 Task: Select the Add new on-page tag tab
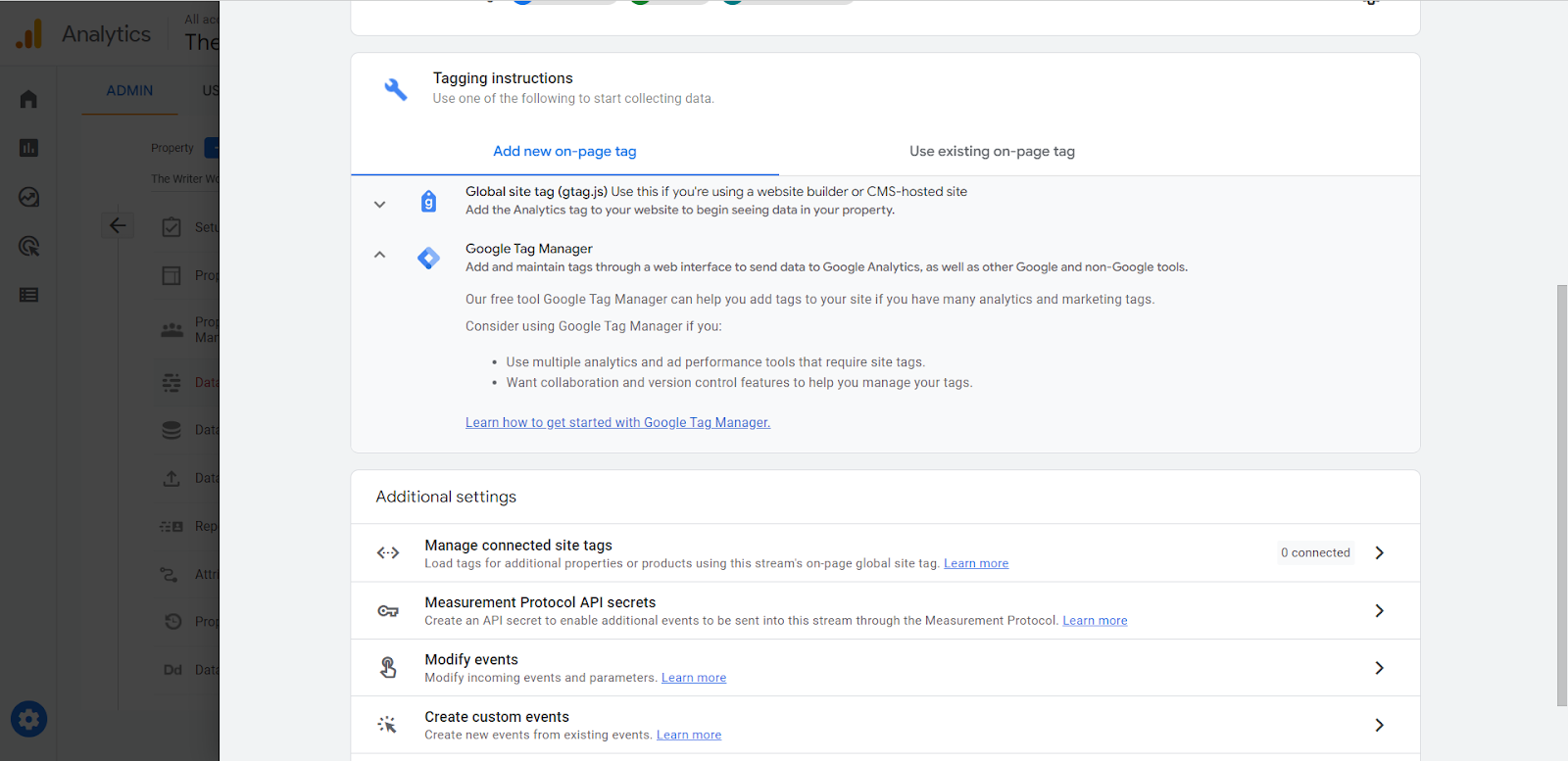pos(564,152)
